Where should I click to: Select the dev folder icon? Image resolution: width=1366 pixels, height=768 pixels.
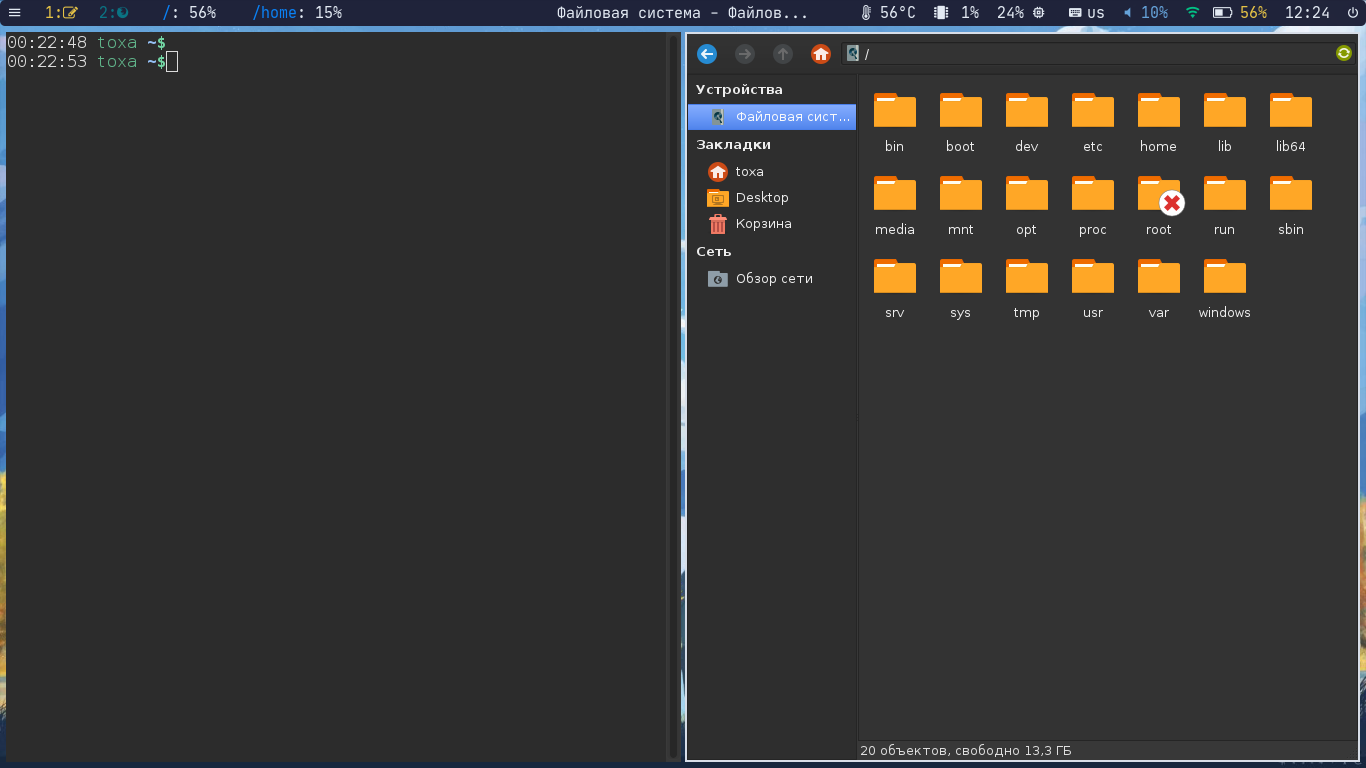click(1027, 110)
